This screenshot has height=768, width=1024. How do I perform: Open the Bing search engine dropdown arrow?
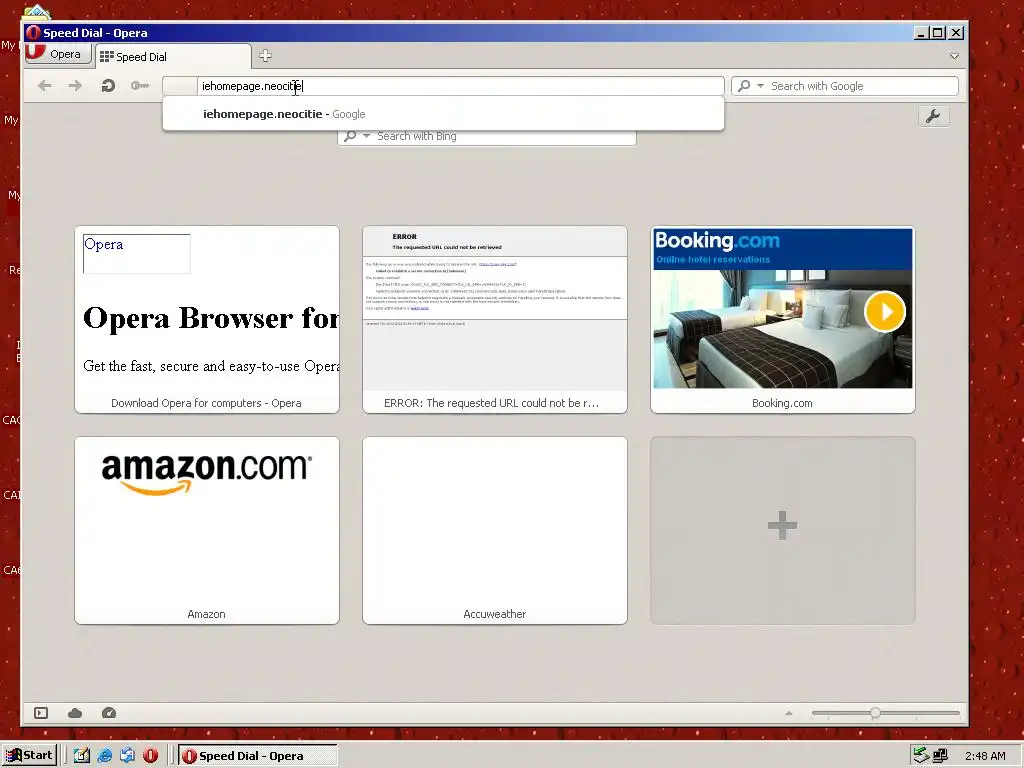pos(366,136)
